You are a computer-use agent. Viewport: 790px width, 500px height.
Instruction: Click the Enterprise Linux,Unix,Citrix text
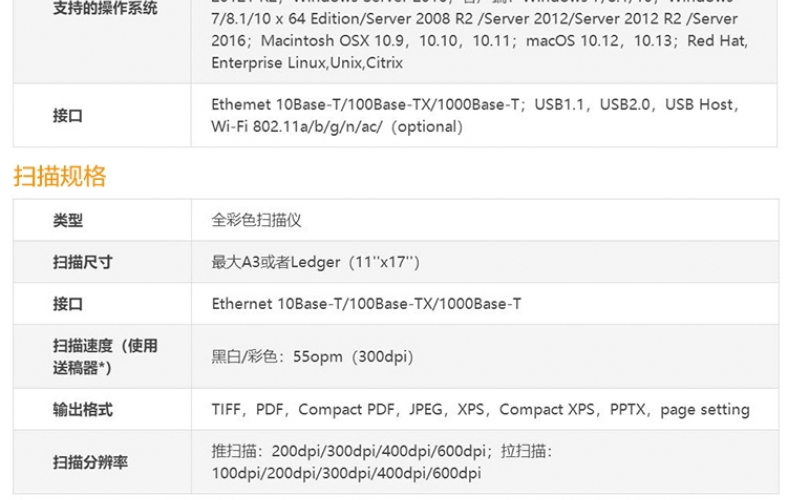pyautogui.click(x=307, y=63)
